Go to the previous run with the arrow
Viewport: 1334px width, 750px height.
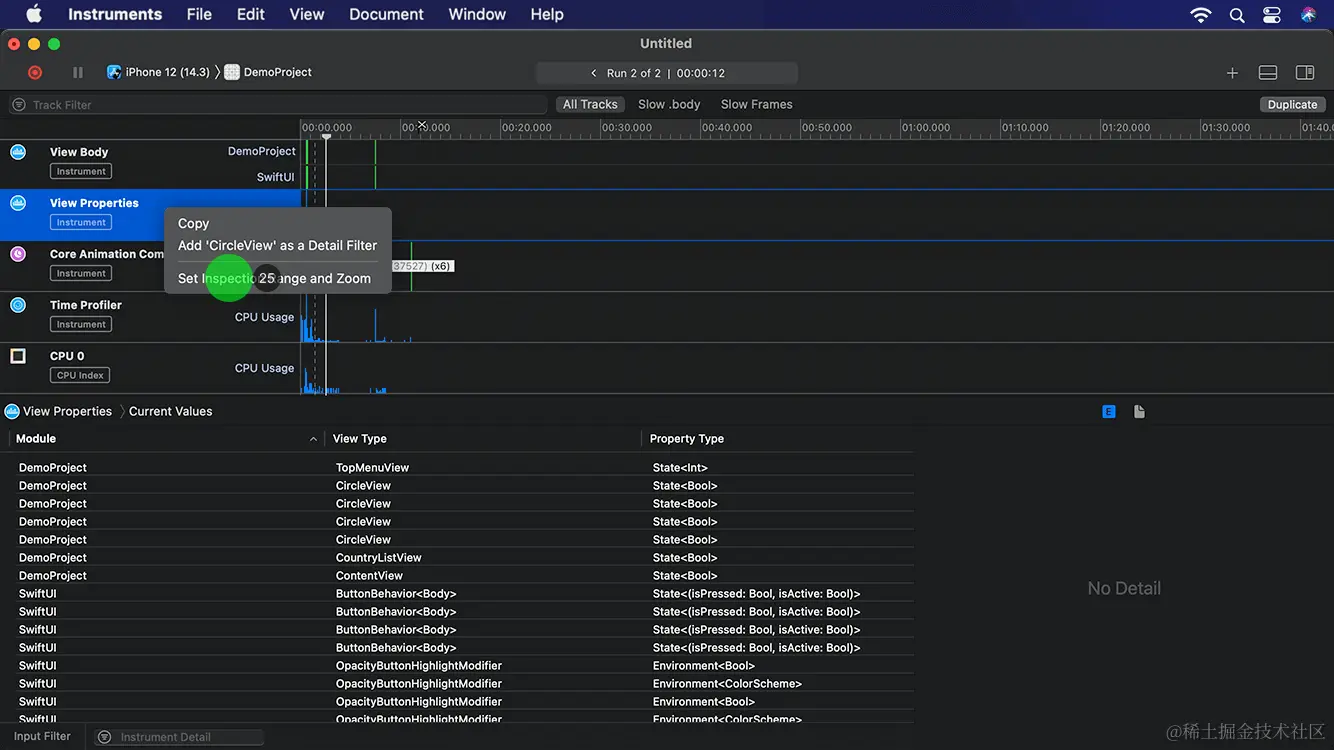(594, 73)
